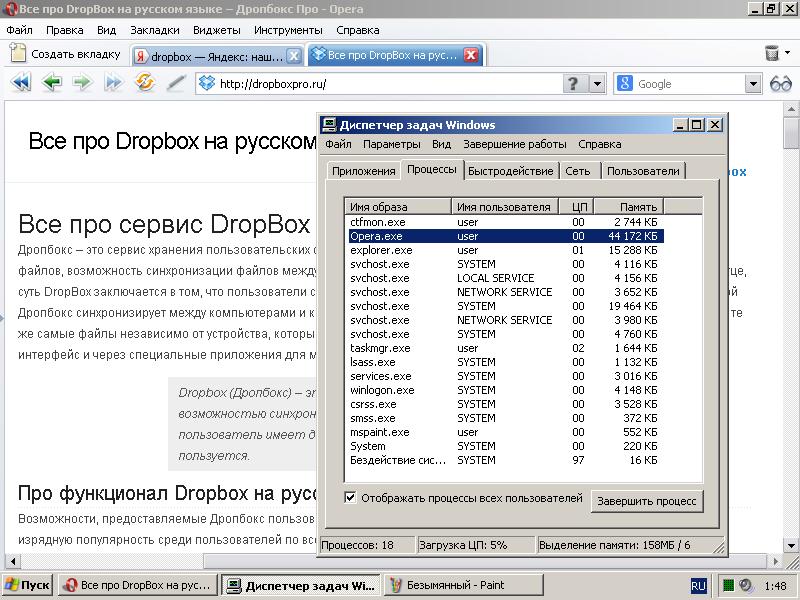Click the page vertical scrollbar down arrow
Viewport: 800px width, 600px height.
pyautogui.click(x=791, y=545)
